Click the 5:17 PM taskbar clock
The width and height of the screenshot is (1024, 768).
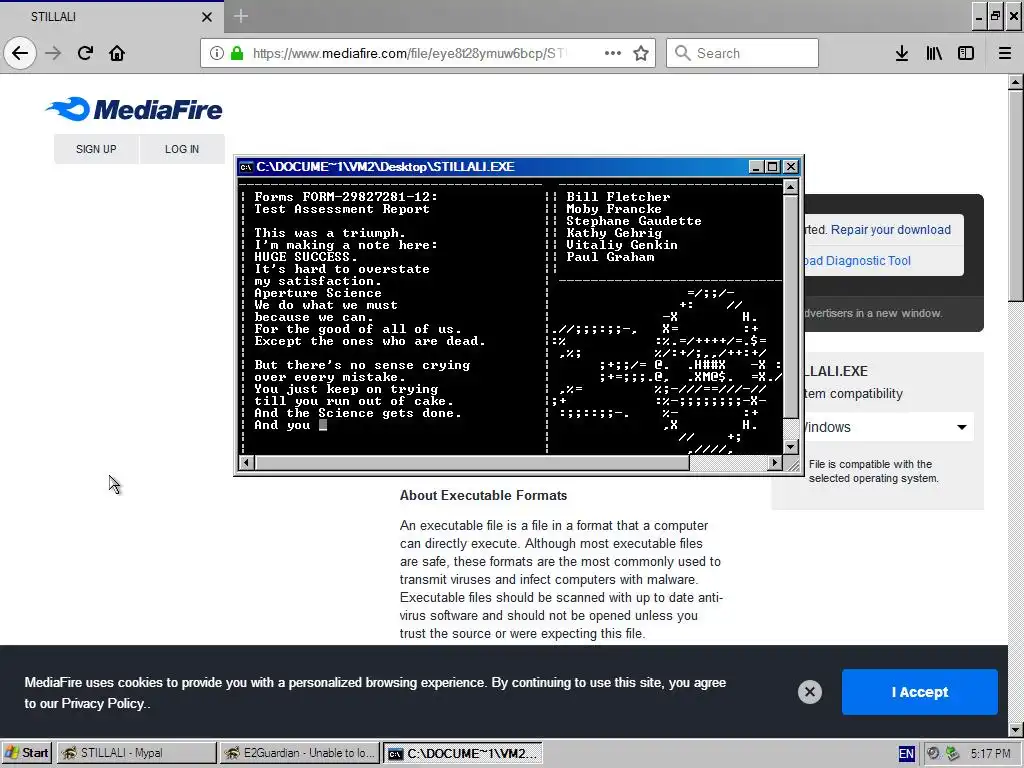pos(991,754)
